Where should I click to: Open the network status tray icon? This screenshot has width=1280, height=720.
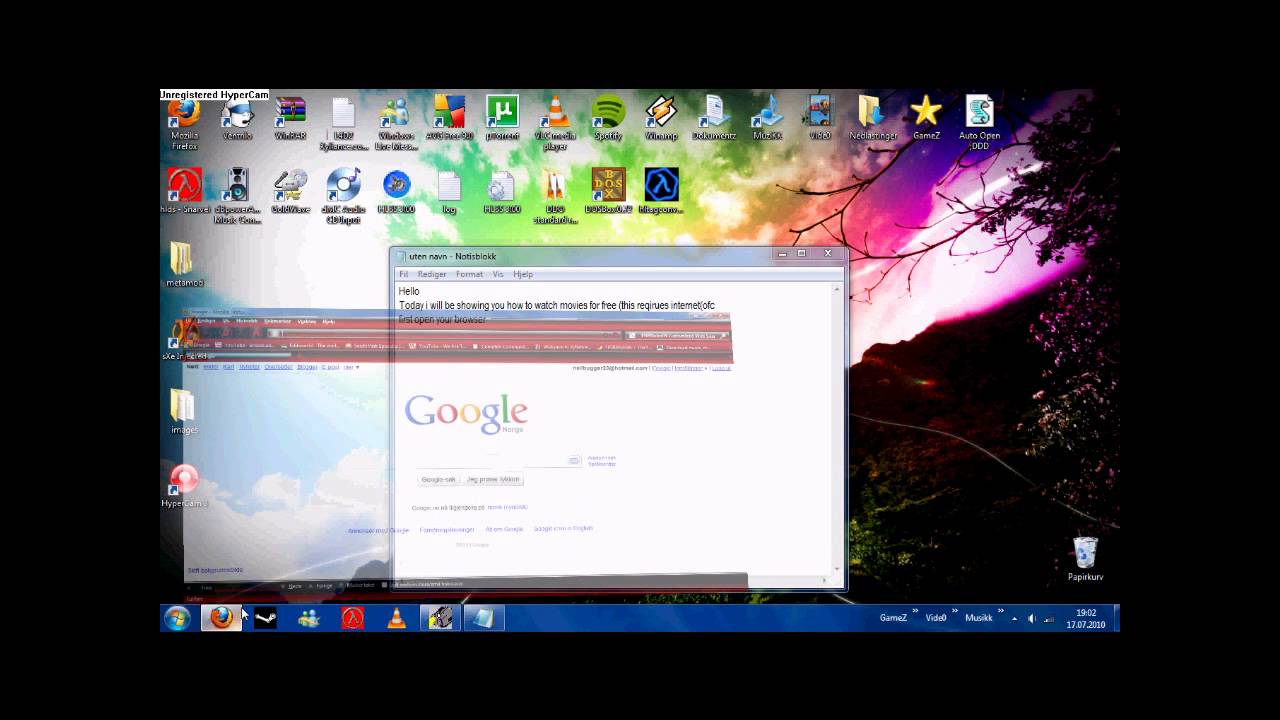click(x=1049, y=619)
